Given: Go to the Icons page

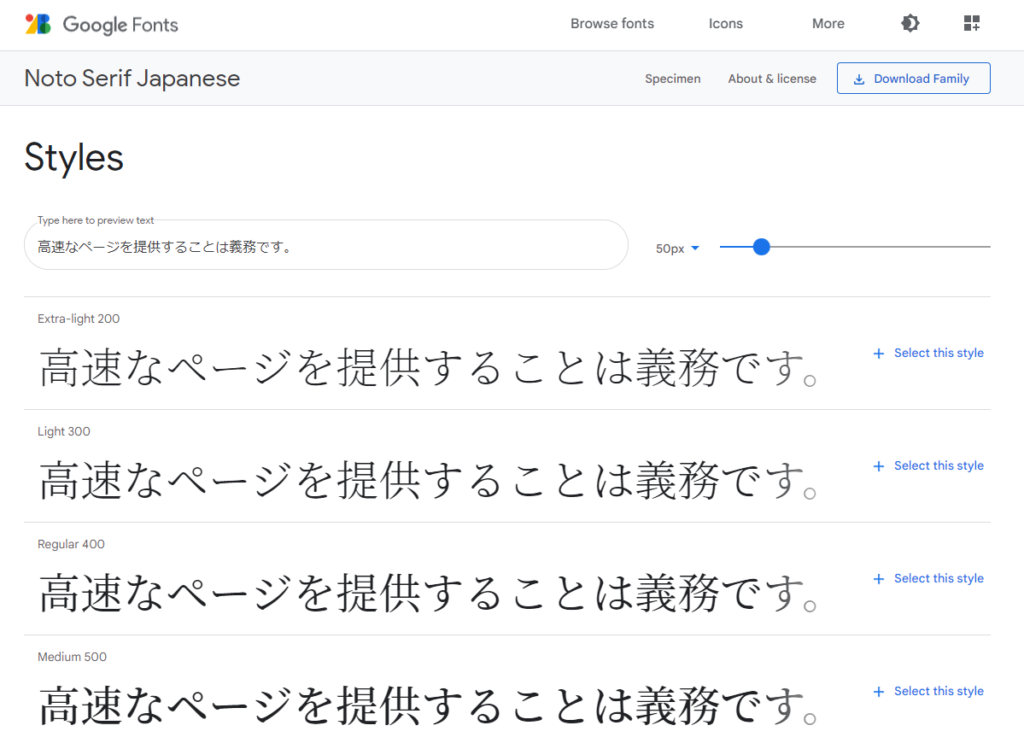Looking at the screenshot, I should pos(726,24).
